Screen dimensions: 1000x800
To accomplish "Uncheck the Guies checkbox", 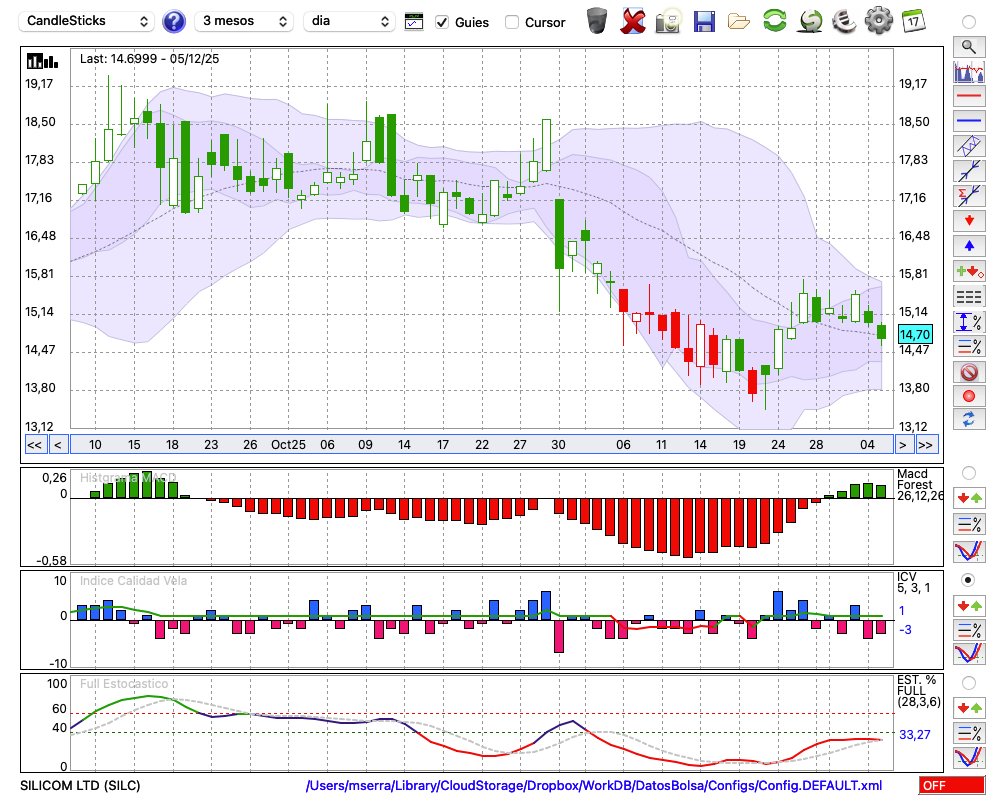I will coord(442,22).
